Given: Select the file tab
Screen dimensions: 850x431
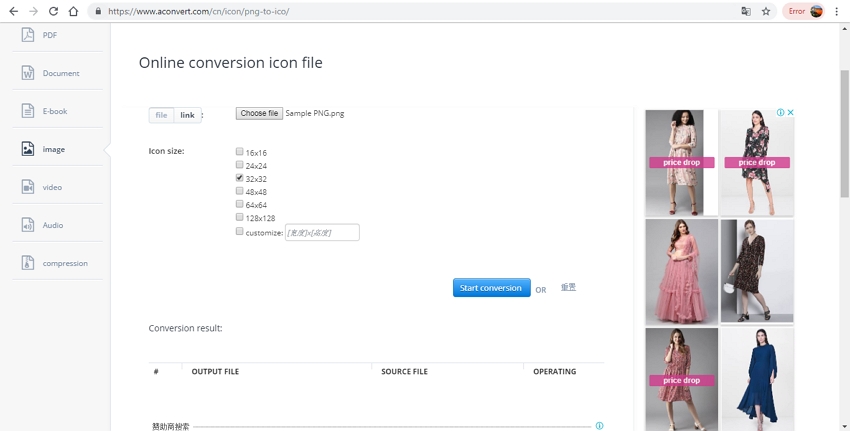Looking at the screenshot, I should click(x=161, y=115).
